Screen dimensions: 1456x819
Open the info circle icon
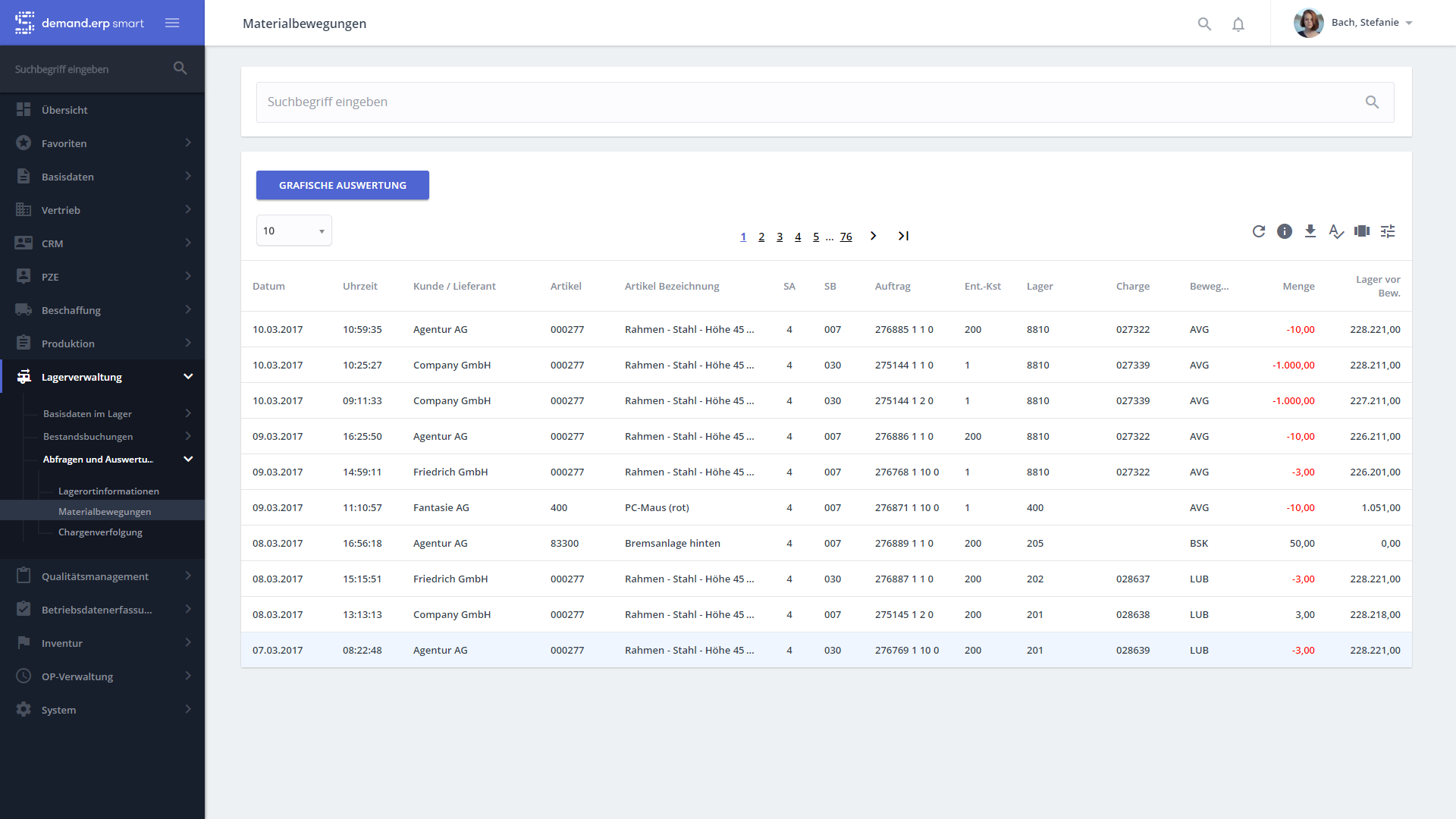1285,231
